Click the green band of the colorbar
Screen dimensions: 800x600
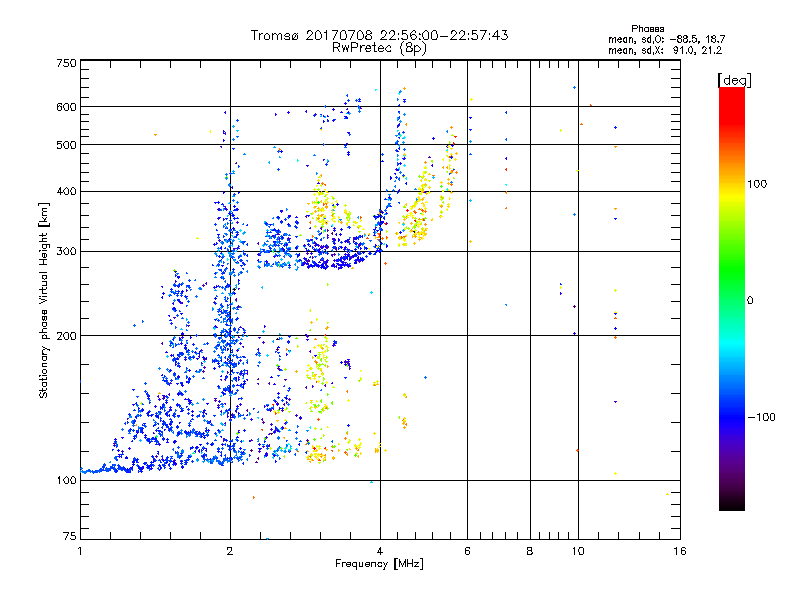732,270
